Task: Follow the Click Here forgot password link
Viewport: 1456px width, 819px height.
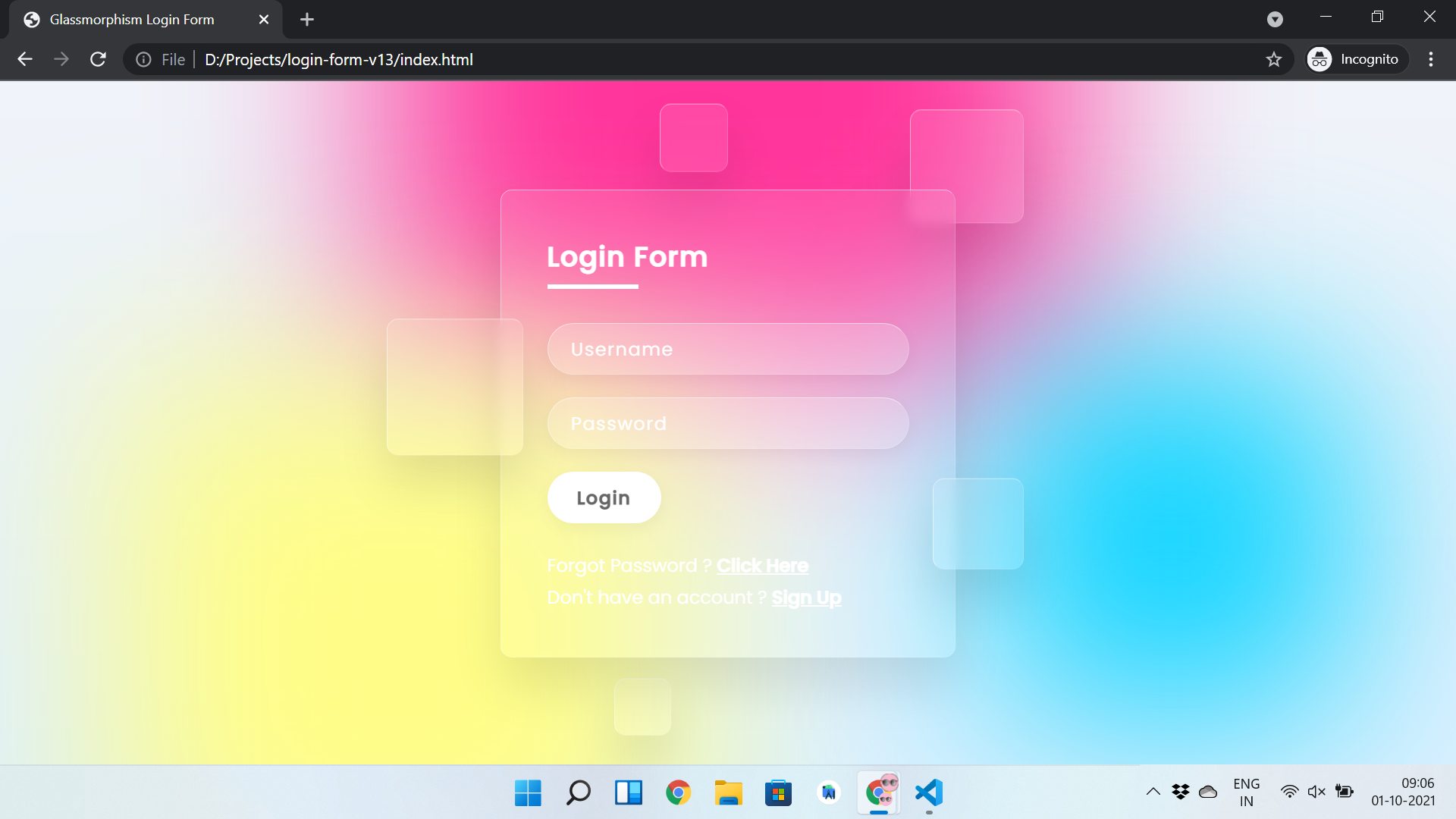Action: coord(762,566)
